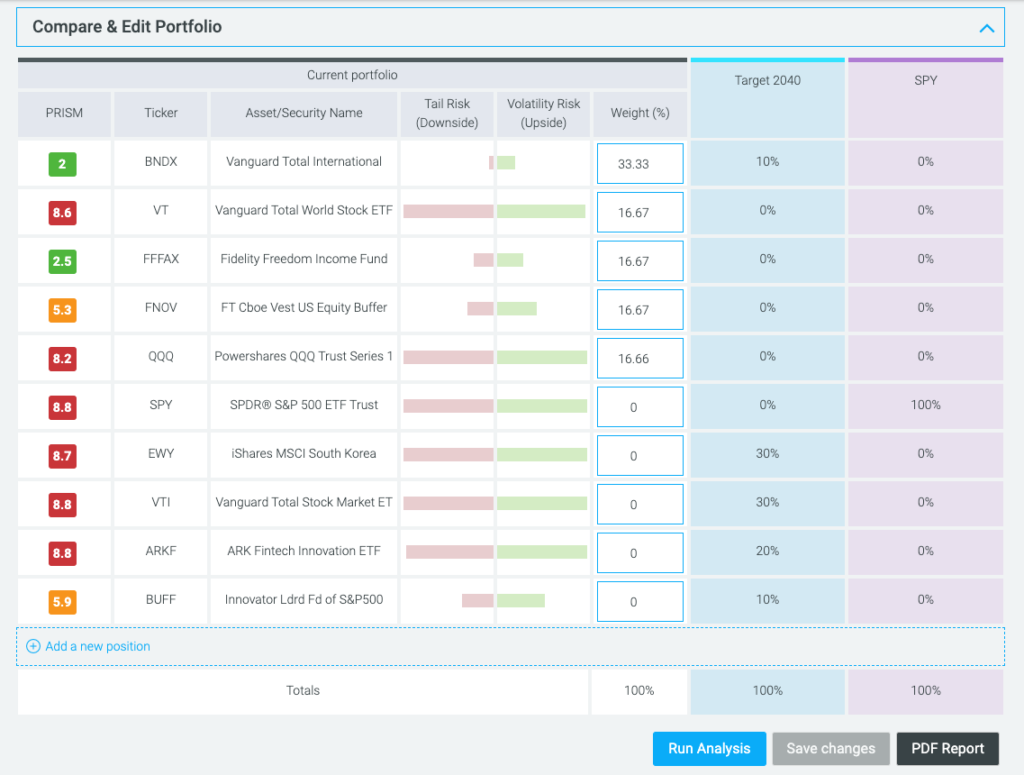Click the orange PRISM badge 5.9
Viewport: 1024px width, 775px height.
click(63, 602)
